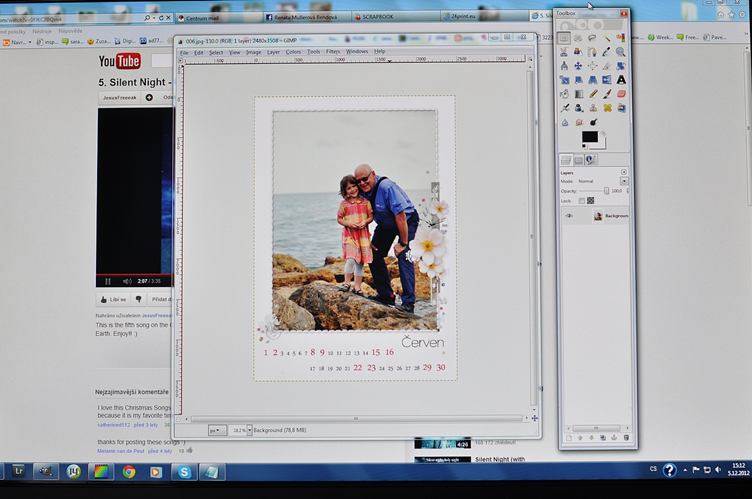Viewport: 752px width, 499px height.
Task: Open the Colors menu in GIMP
Action: 293,52
